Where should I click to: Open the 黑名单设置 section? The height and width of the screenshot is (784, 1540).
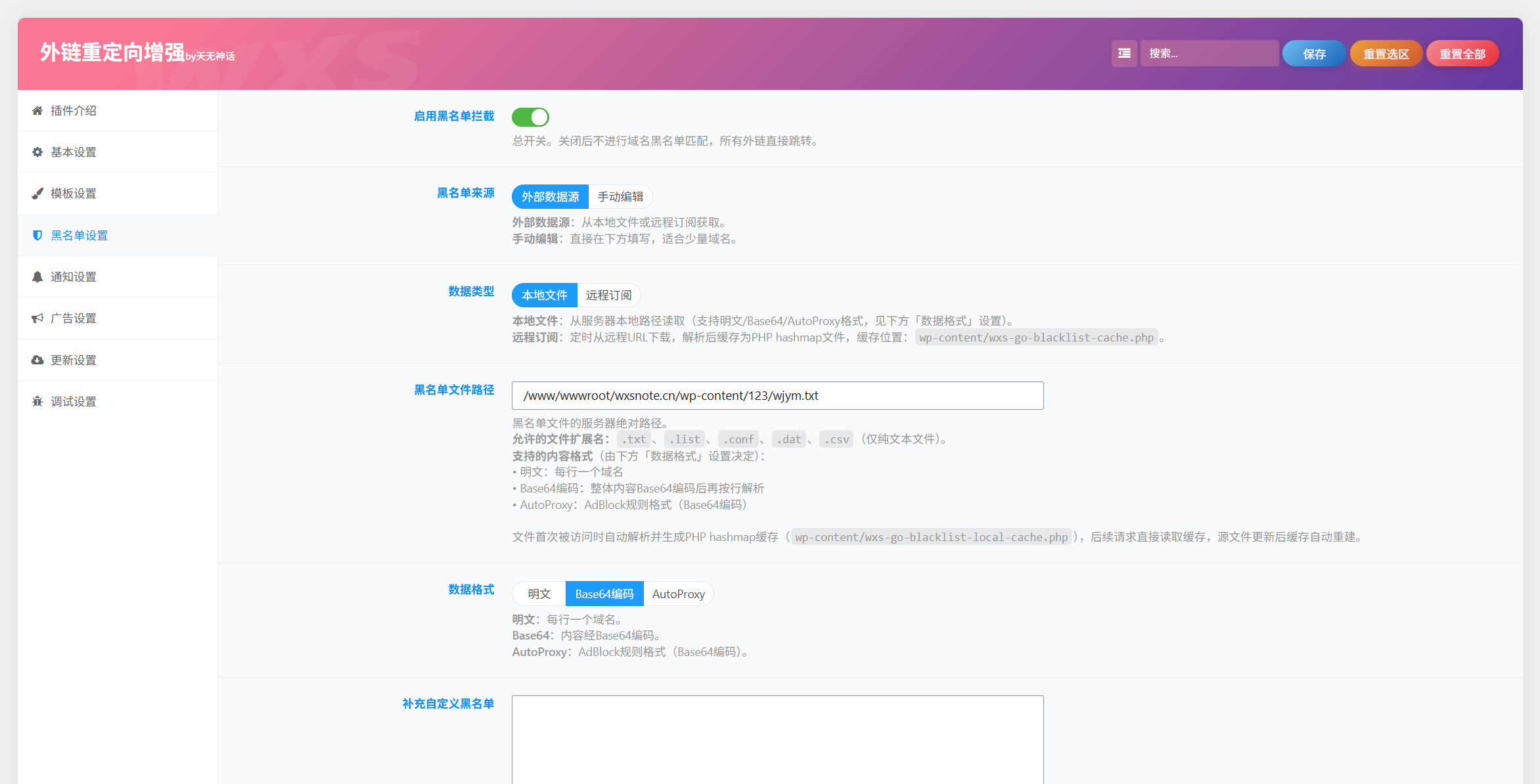pos(118,235)
